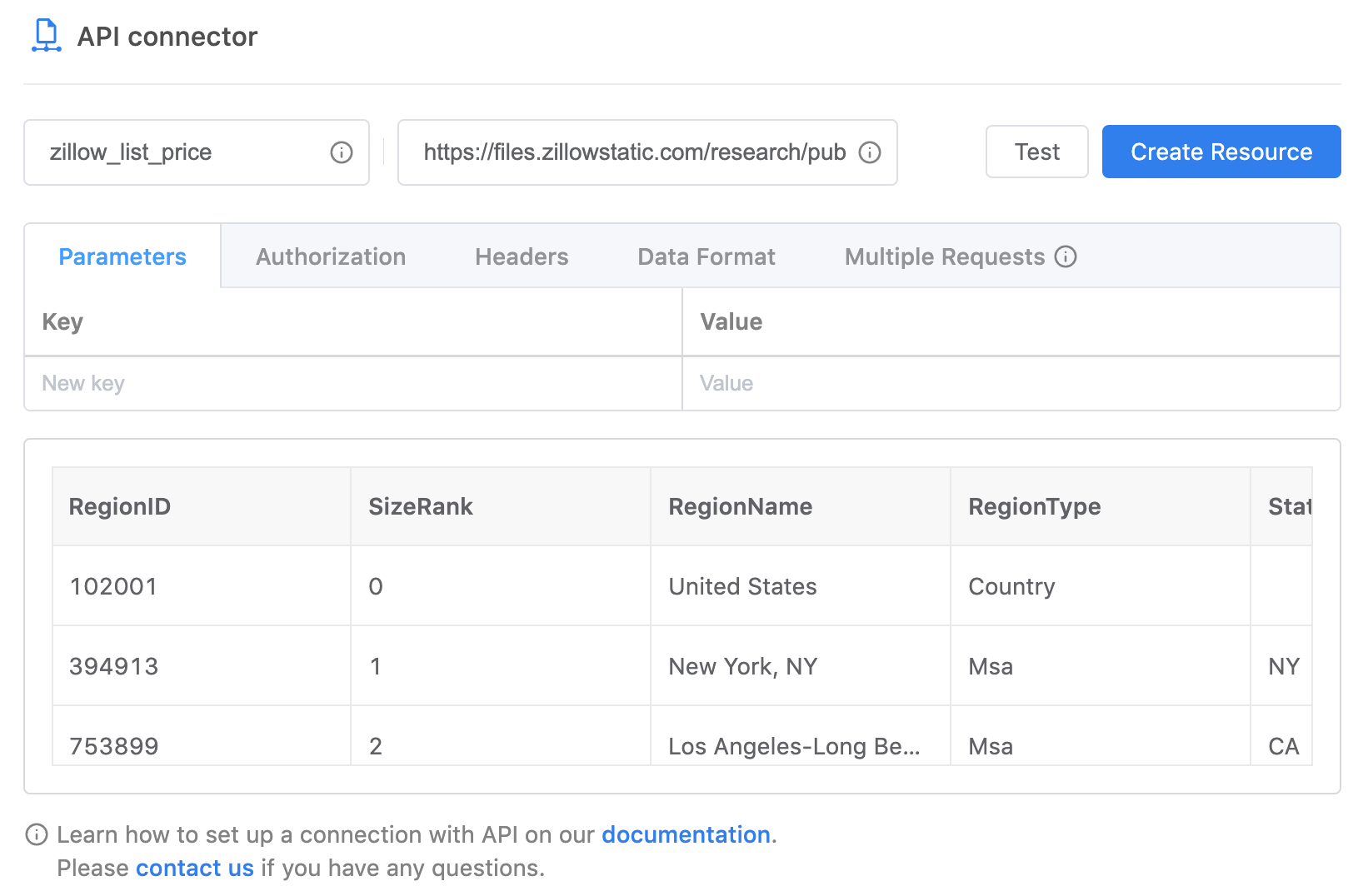The image size is (1363, 896).
Task: Select the Parameters tab
Action: 122,256
